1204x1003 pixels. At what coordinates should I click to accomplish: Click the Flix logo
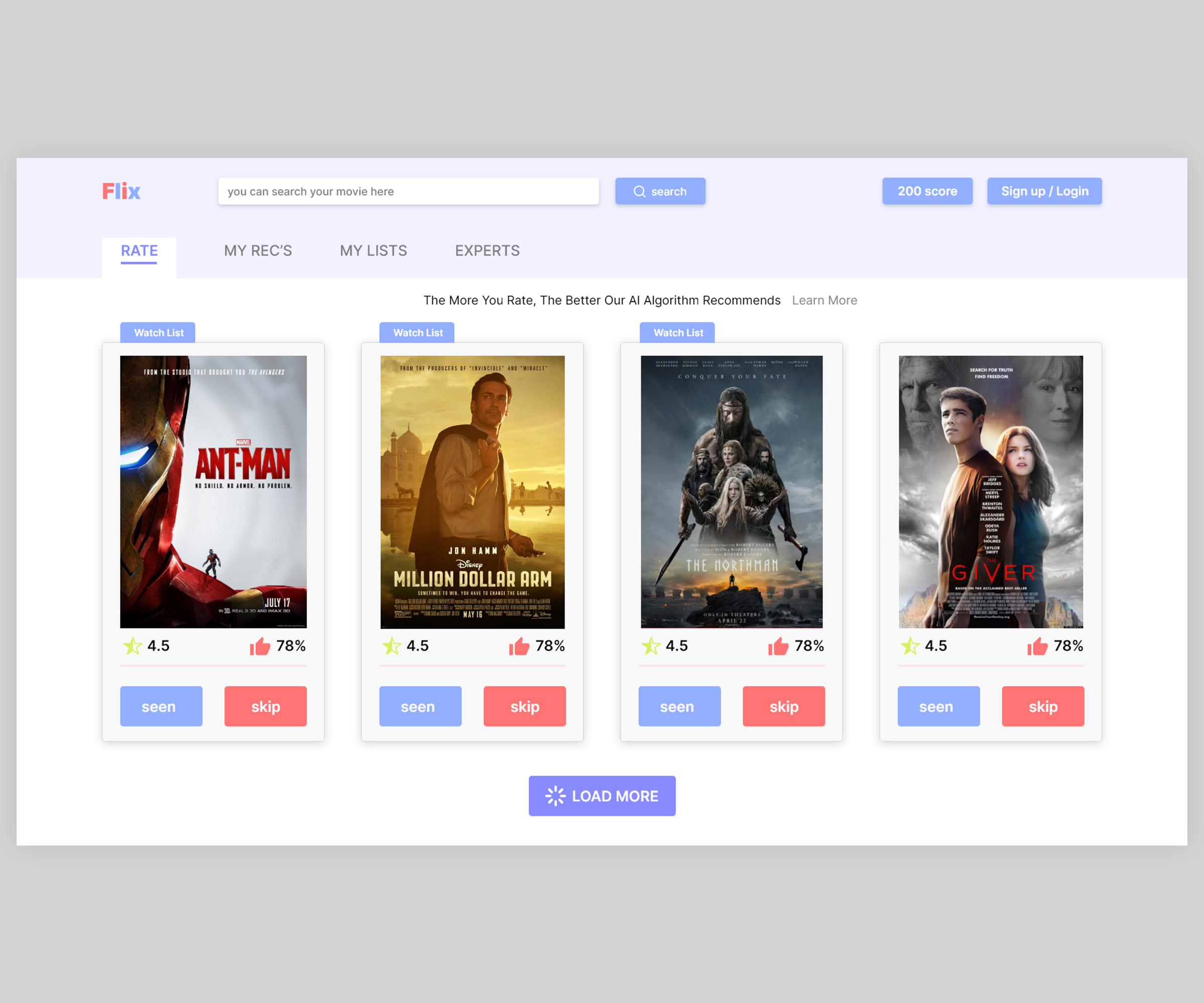pyautogui.click(x=121, y=191)
